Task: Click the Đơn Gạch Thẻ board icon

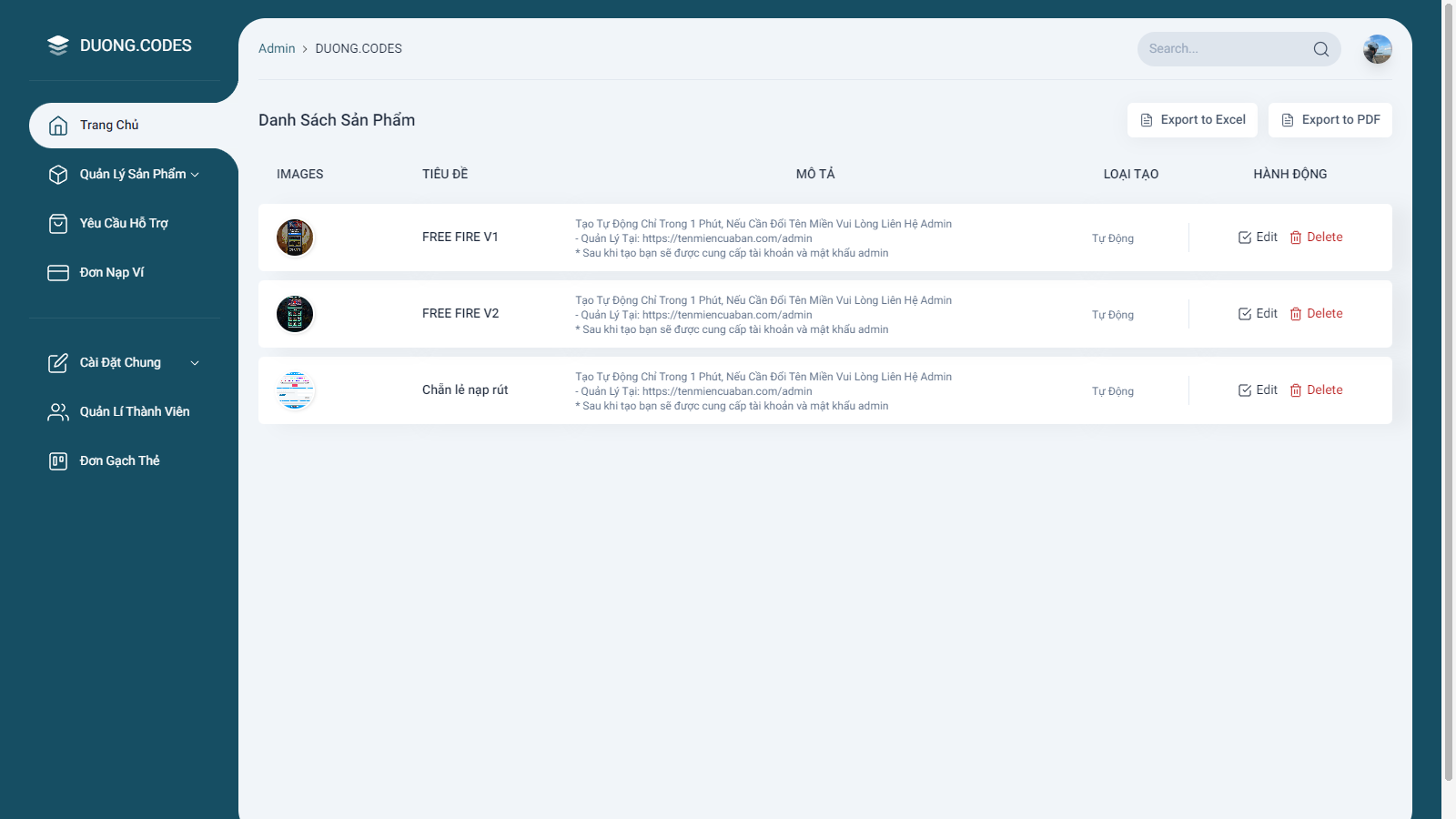Action: tap(58, 461)
